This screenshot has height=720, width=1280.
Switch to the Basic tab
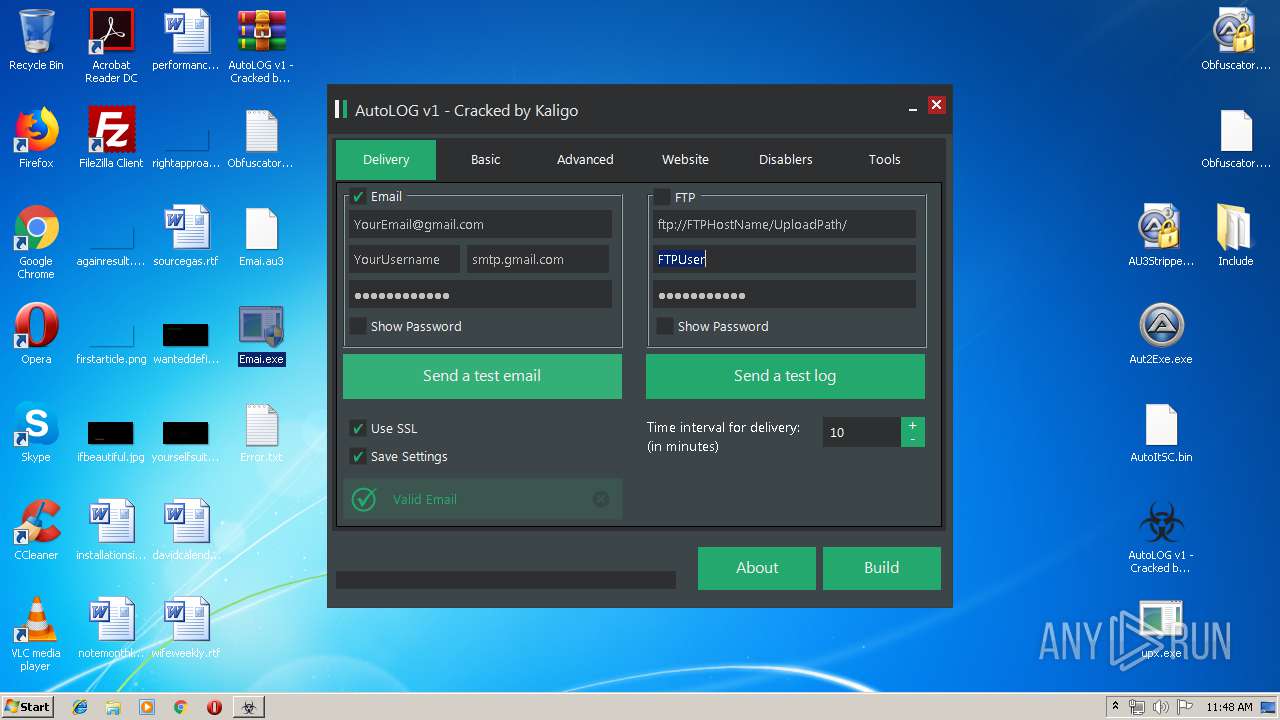[486, 159]
